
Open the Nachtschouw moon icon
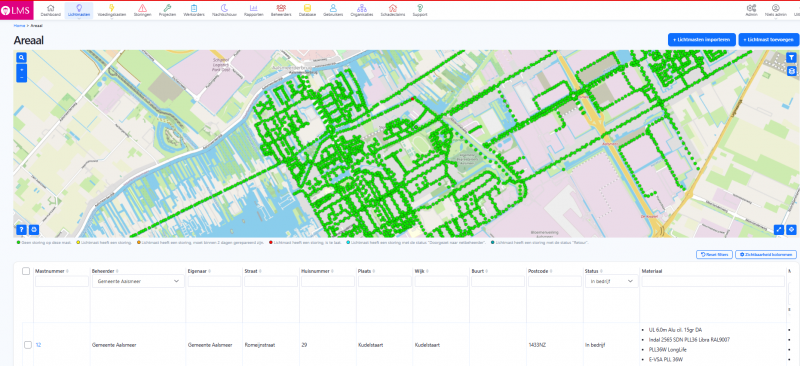coord(224,10)
